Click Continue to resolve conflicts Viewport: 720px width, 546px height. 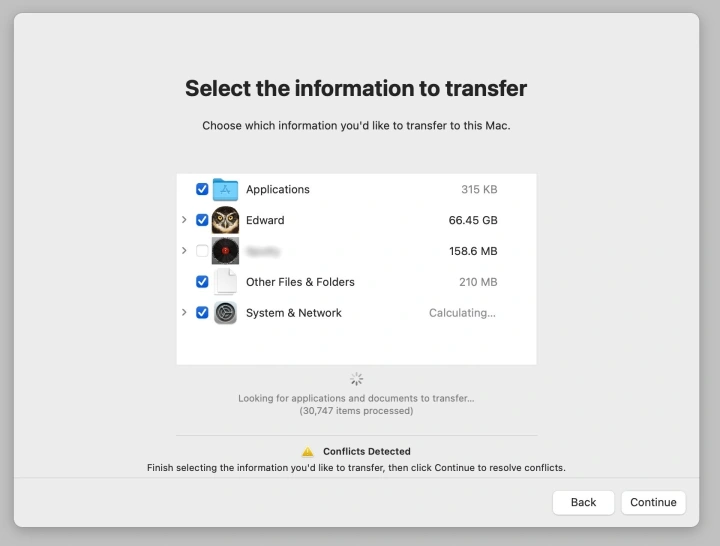pos(653,502)
